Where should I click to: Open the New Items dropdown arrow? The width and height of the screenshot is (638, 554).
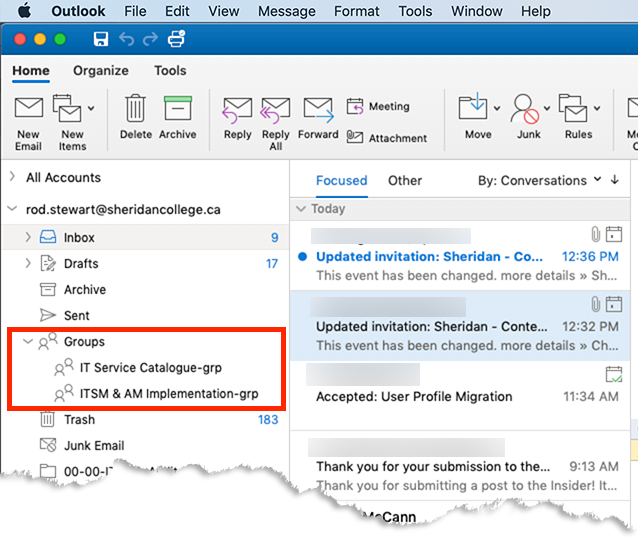91,108
